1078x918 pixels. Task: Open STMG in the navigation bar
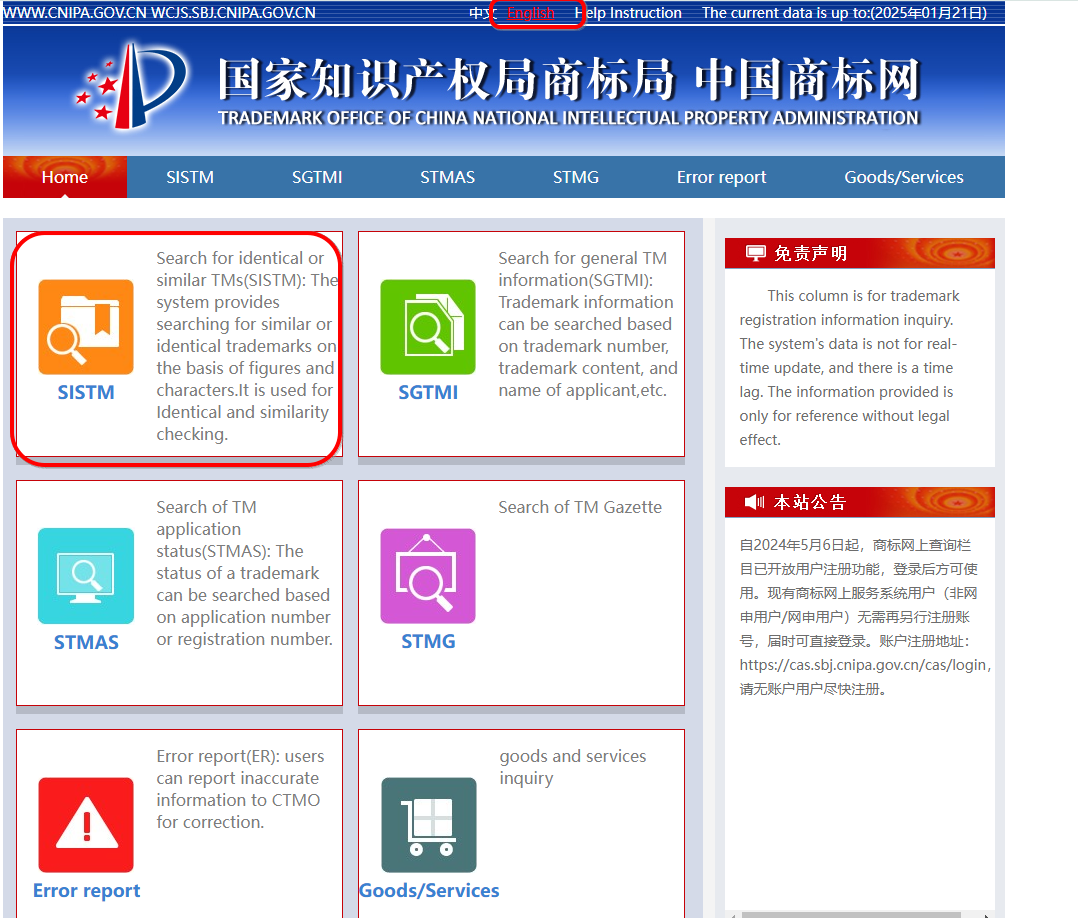(575, 177)
